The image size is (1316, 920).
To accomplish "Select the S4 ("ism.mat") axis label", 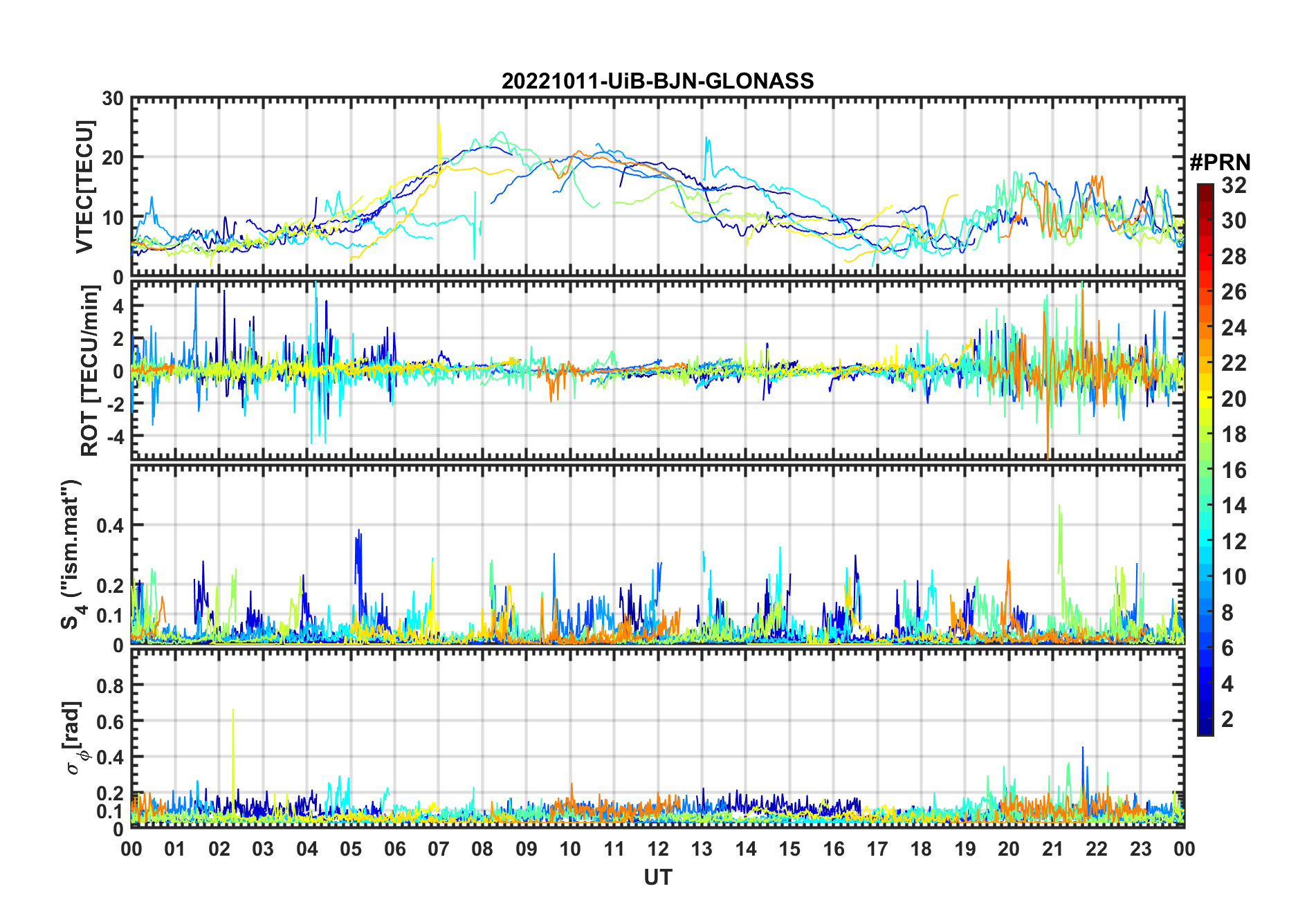I will [x=71, y=555].
